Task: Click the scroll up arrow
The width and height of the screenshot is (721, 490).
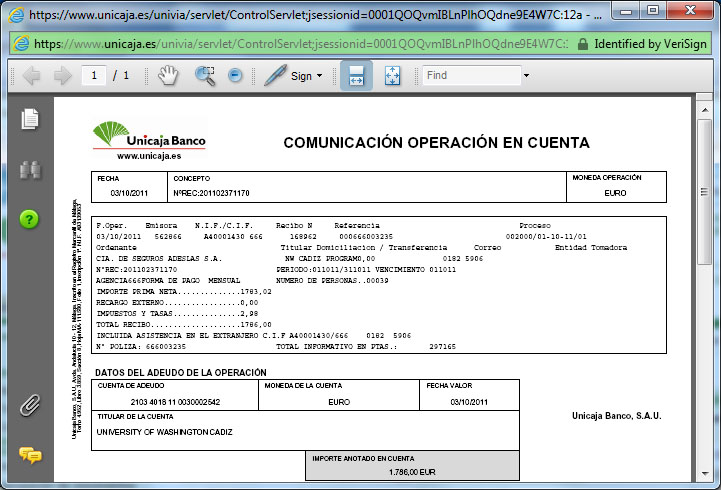Action: [704, 110]
